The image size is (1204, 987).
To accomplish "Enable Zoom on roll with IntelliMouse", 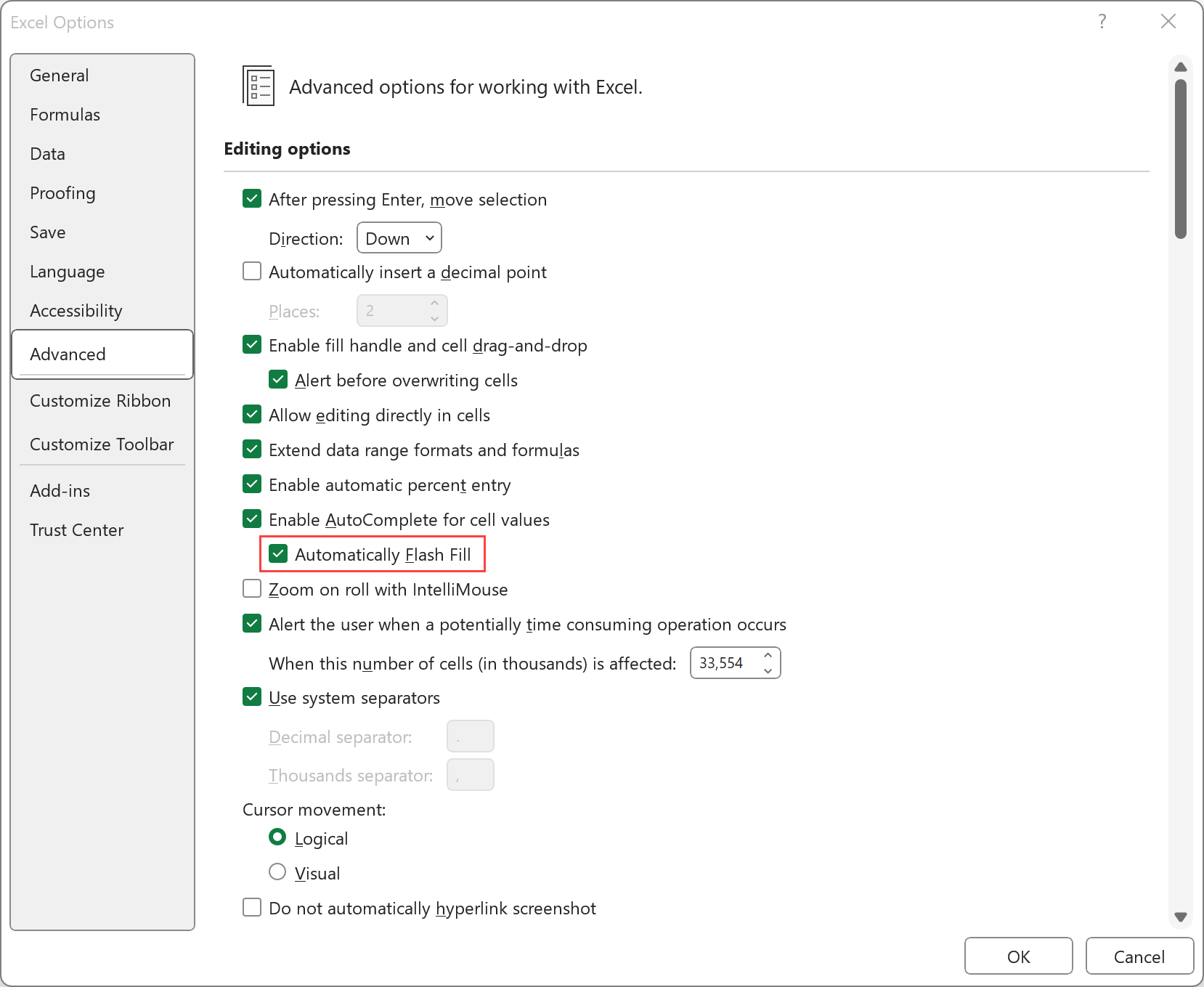I will (x=252, y=589).
